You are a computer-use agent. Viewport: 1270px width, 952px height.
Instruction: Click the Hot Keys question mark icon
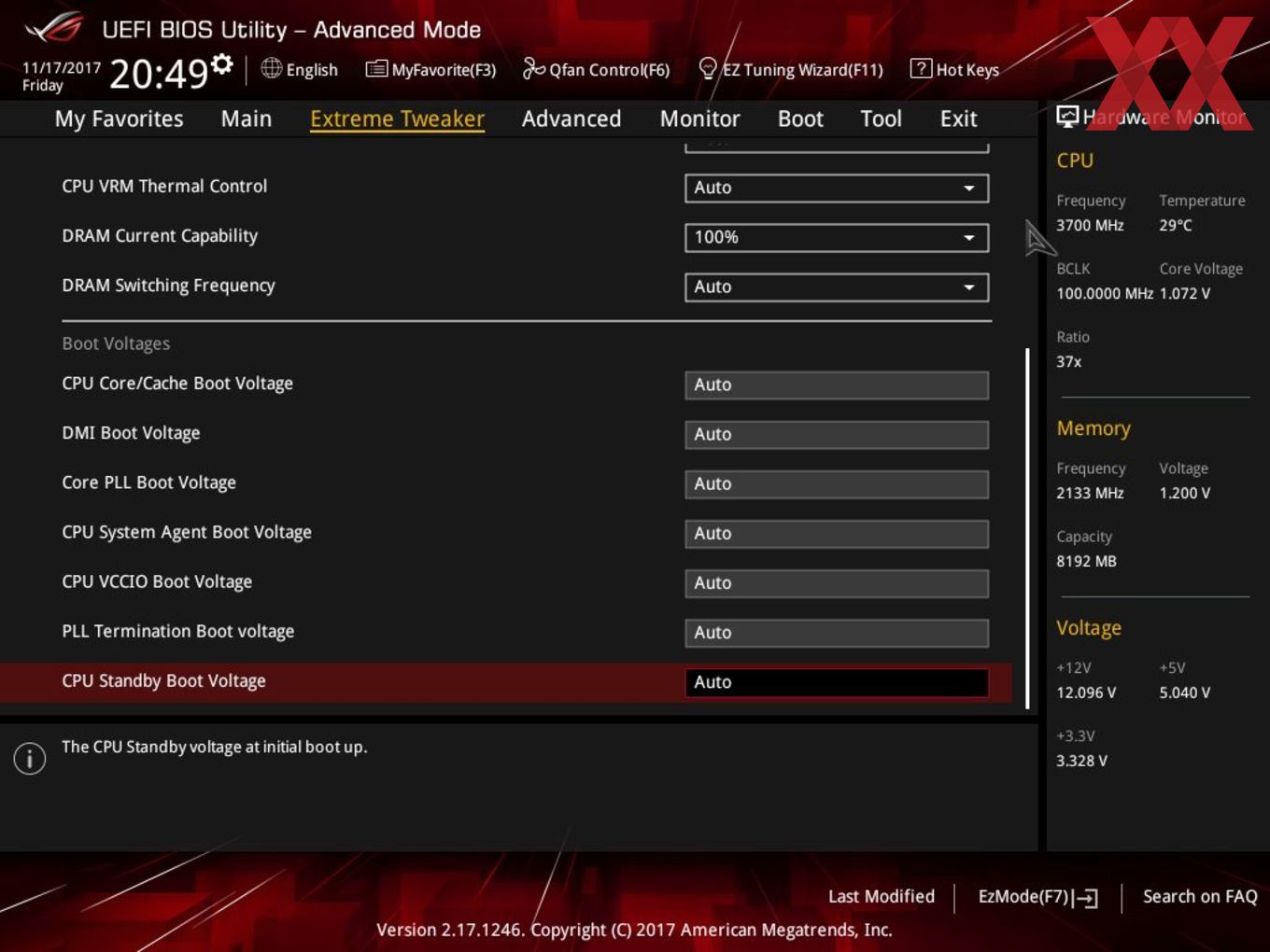point(921,68)
